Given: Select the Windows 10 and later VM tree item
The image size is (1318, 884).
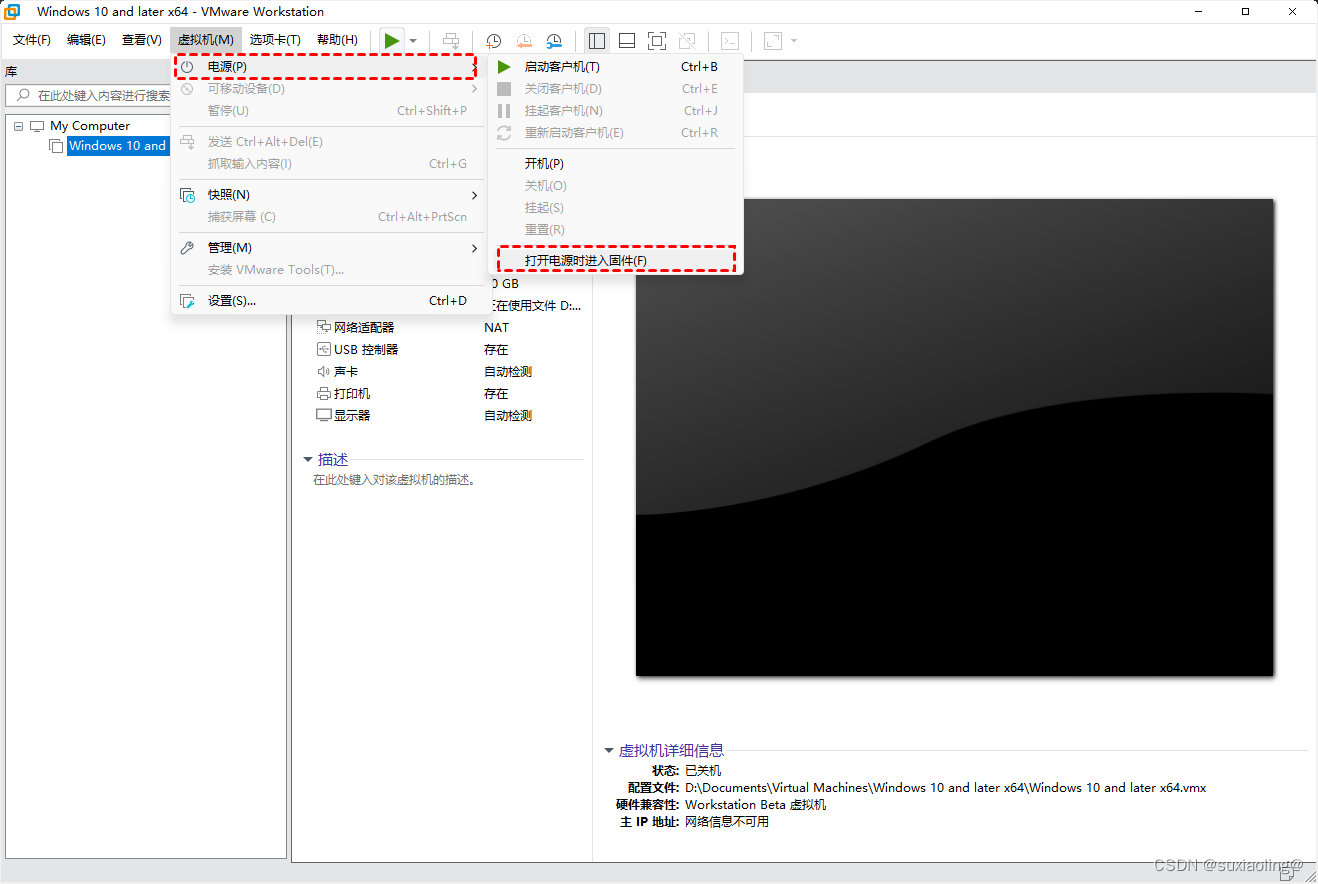Looking at the screenshot, I should [117, 146].
